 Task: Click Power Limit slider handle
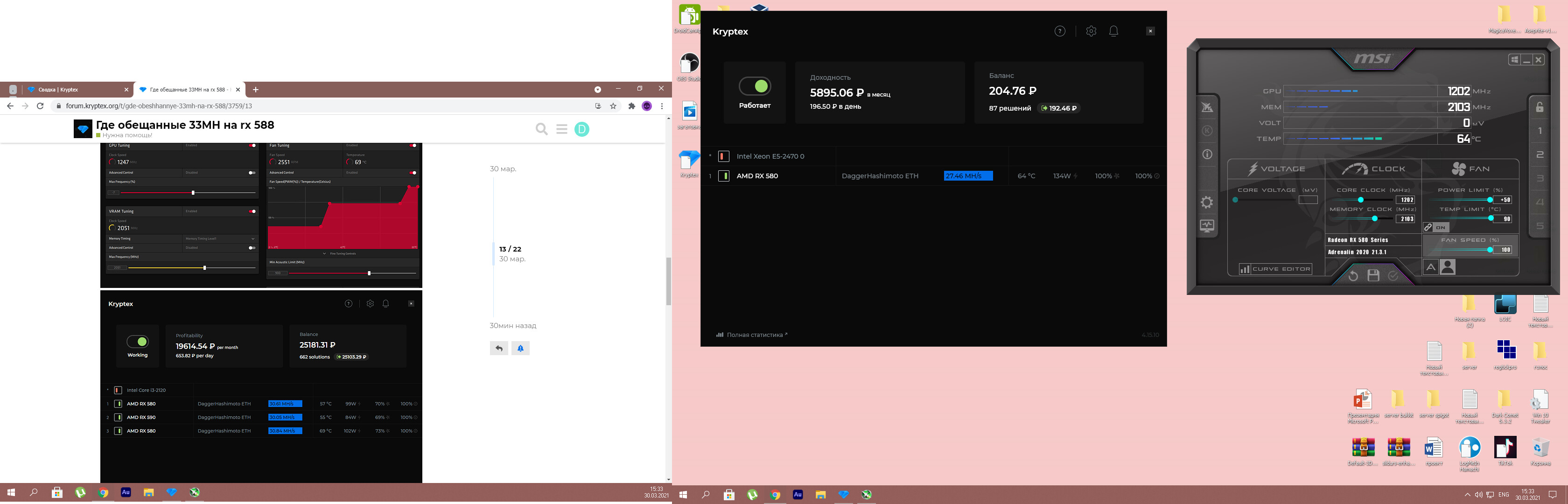point(1490,200)
